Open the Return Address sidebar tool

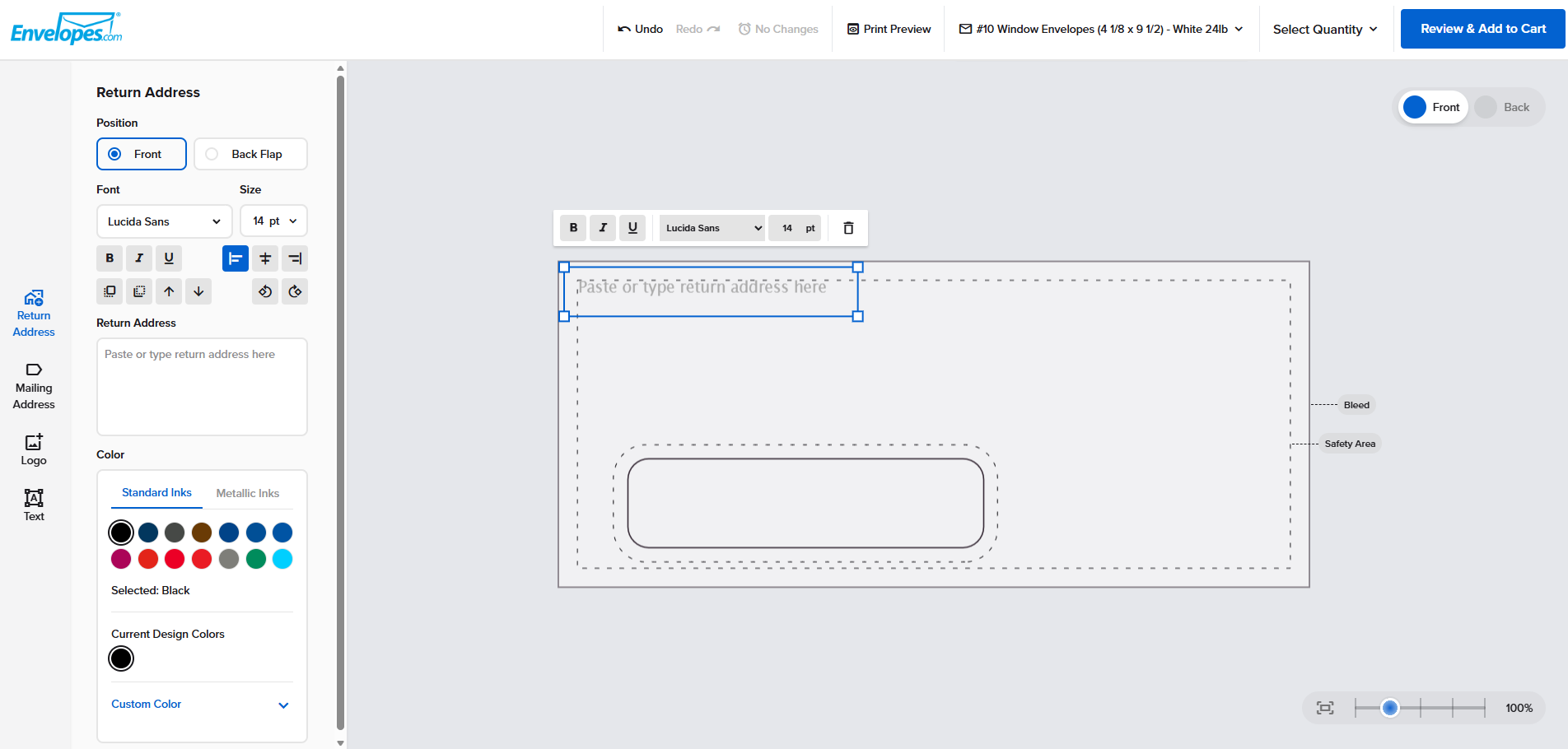click(x=34, y=314)
